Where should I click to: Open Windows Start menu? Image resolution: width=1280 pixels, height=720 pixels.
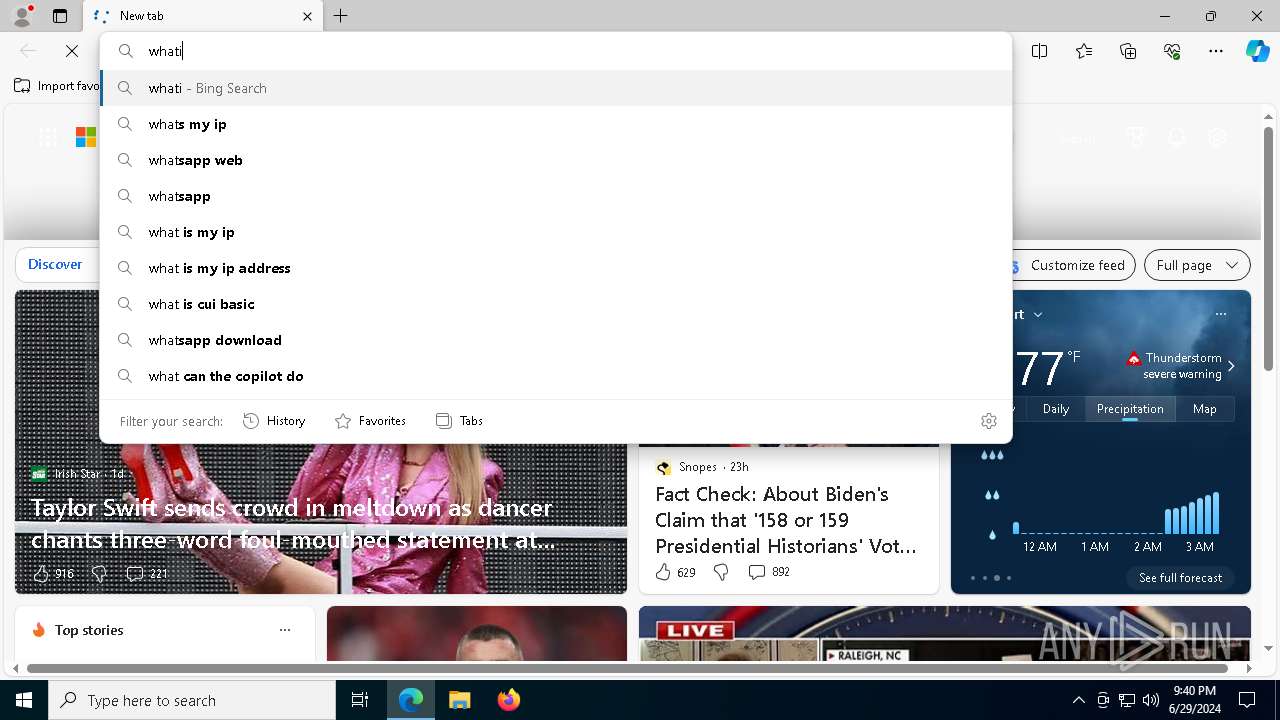click(24, 700)
